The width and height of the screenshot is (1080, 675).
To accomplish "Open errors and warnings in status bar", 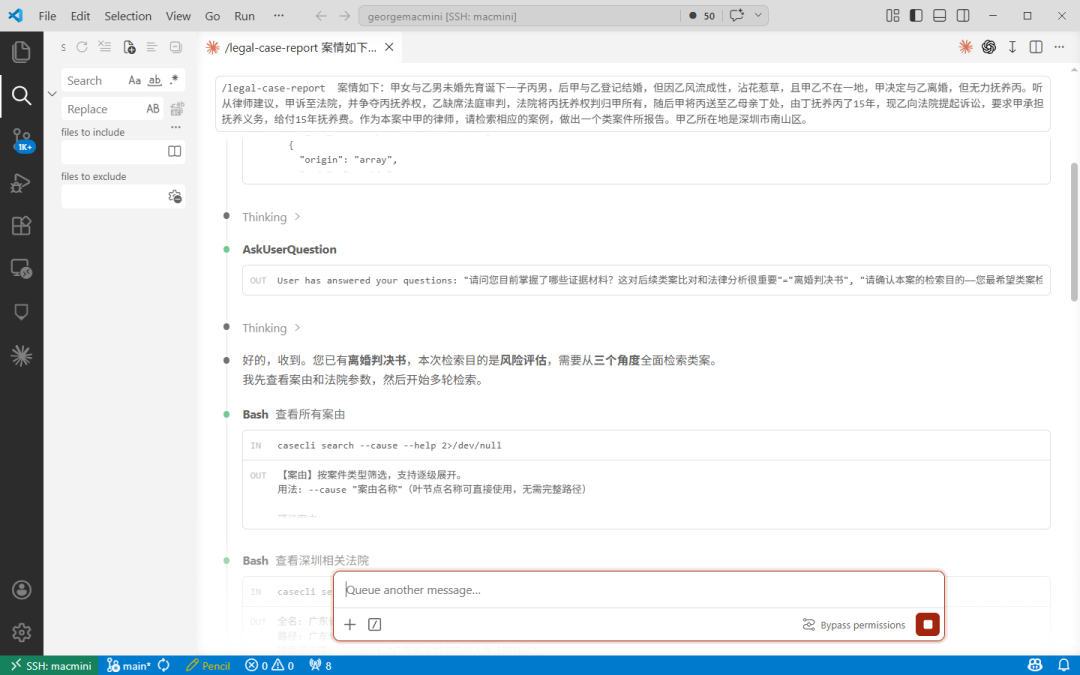I will tap(270, 665).
